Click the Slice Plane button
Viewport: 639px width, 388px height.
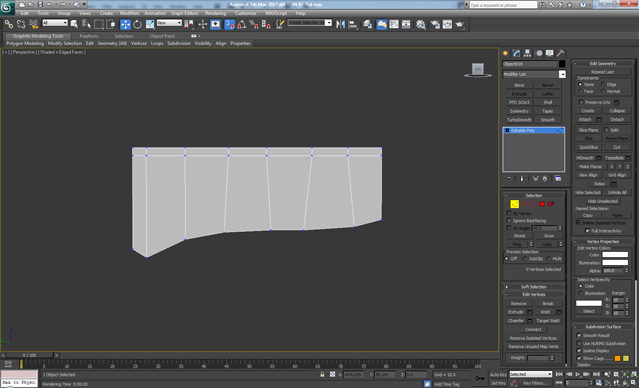(x=588, y=130)
